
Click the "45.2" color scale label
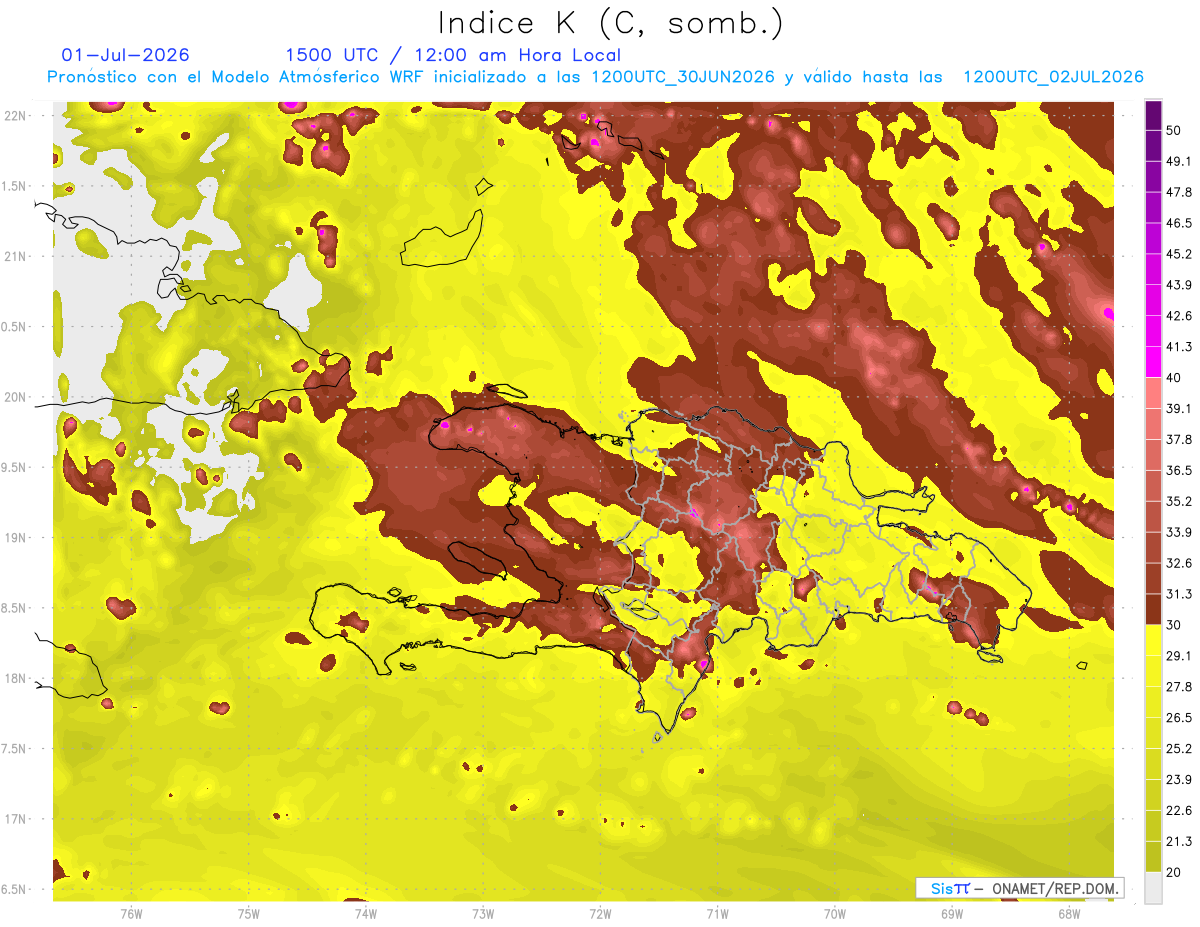point(1180,254)
